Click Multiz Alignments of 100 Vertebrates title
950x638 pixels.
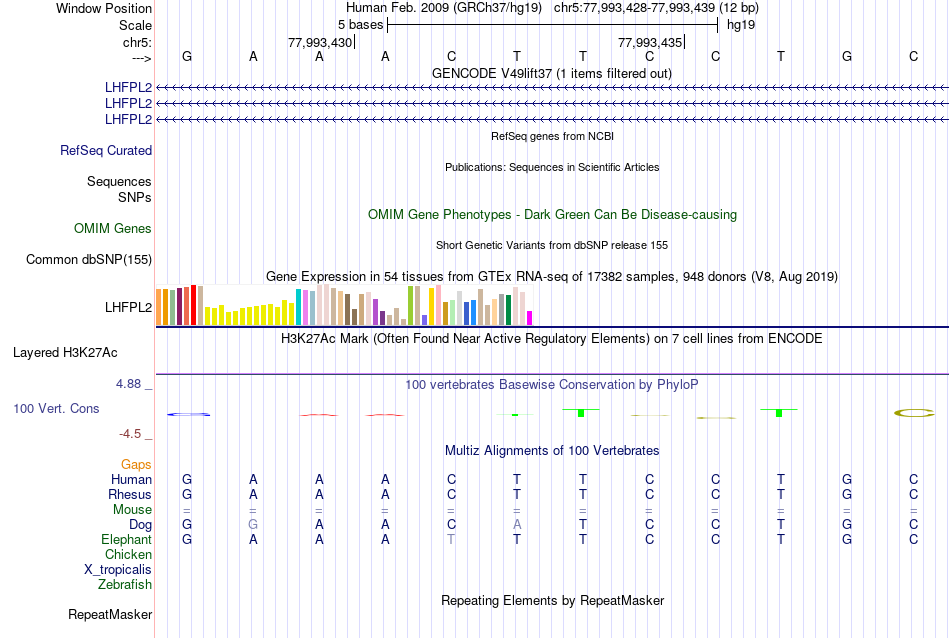click(552, 450)
